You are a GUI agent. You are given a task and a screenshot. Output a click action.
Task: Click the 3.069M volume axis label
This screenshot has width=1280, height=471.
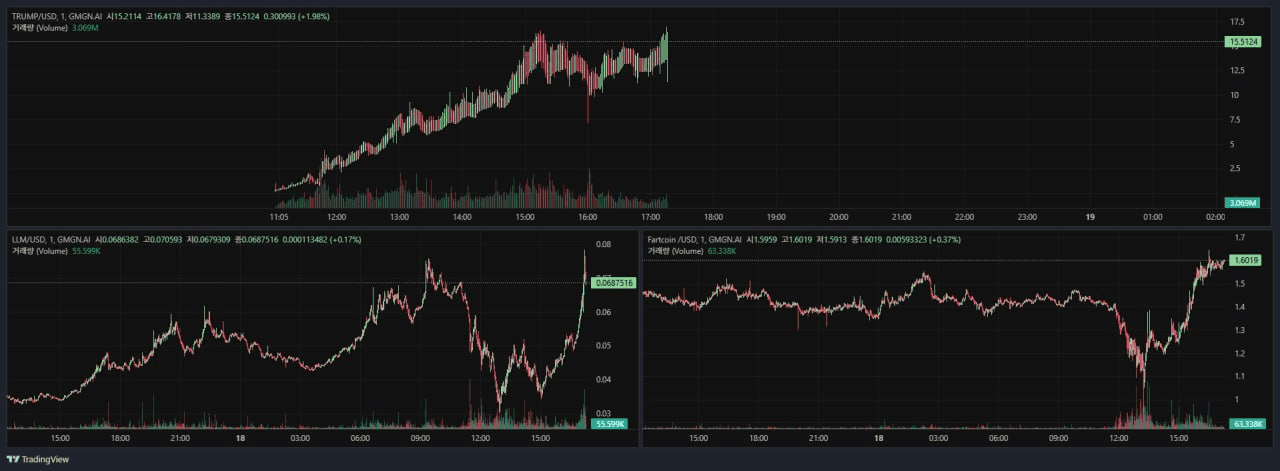(x=1243, y=203)
